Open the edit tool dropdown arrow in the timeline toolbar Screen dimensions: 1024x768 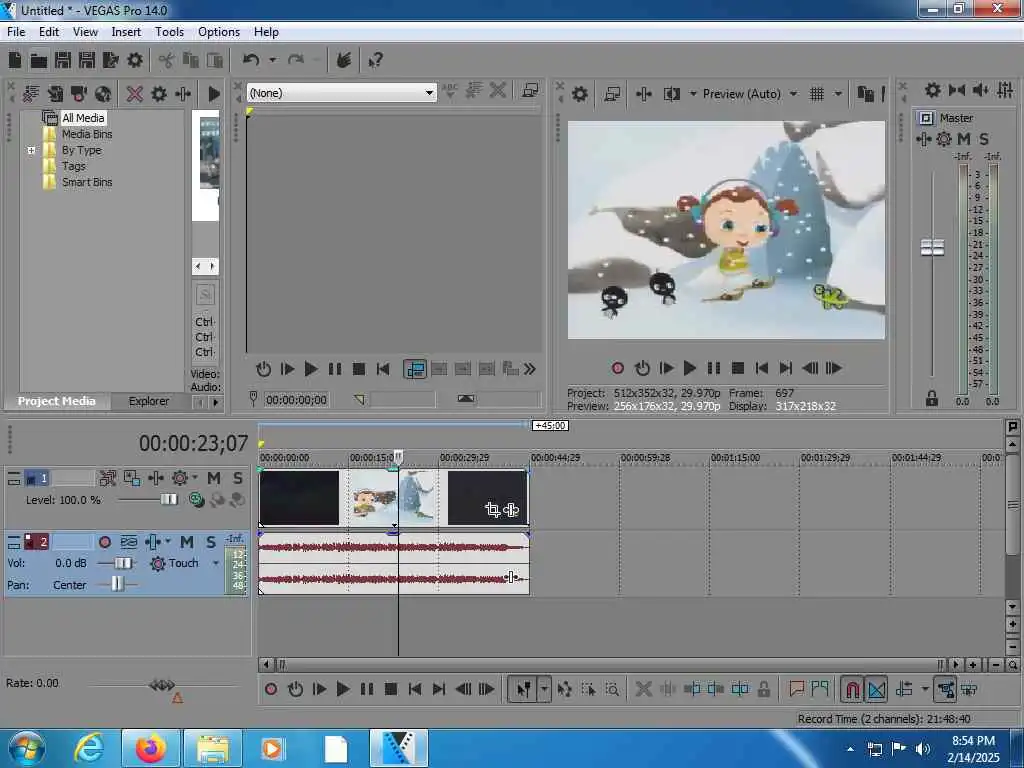click(544, 689)
